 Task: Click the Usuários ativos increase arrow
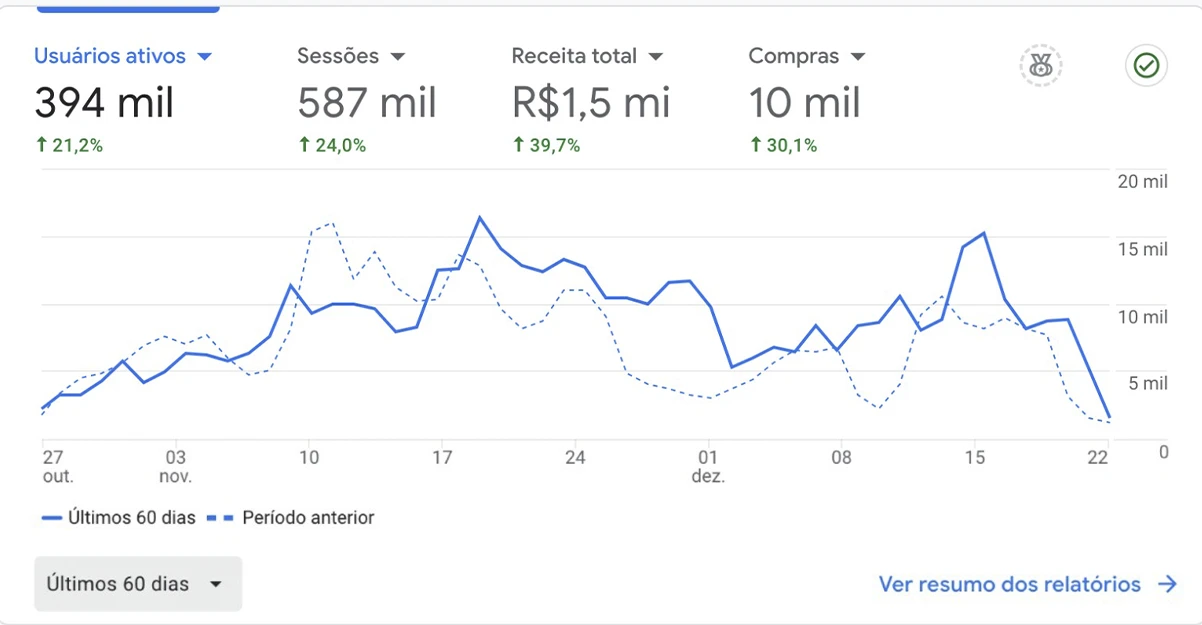coord(41,146)
